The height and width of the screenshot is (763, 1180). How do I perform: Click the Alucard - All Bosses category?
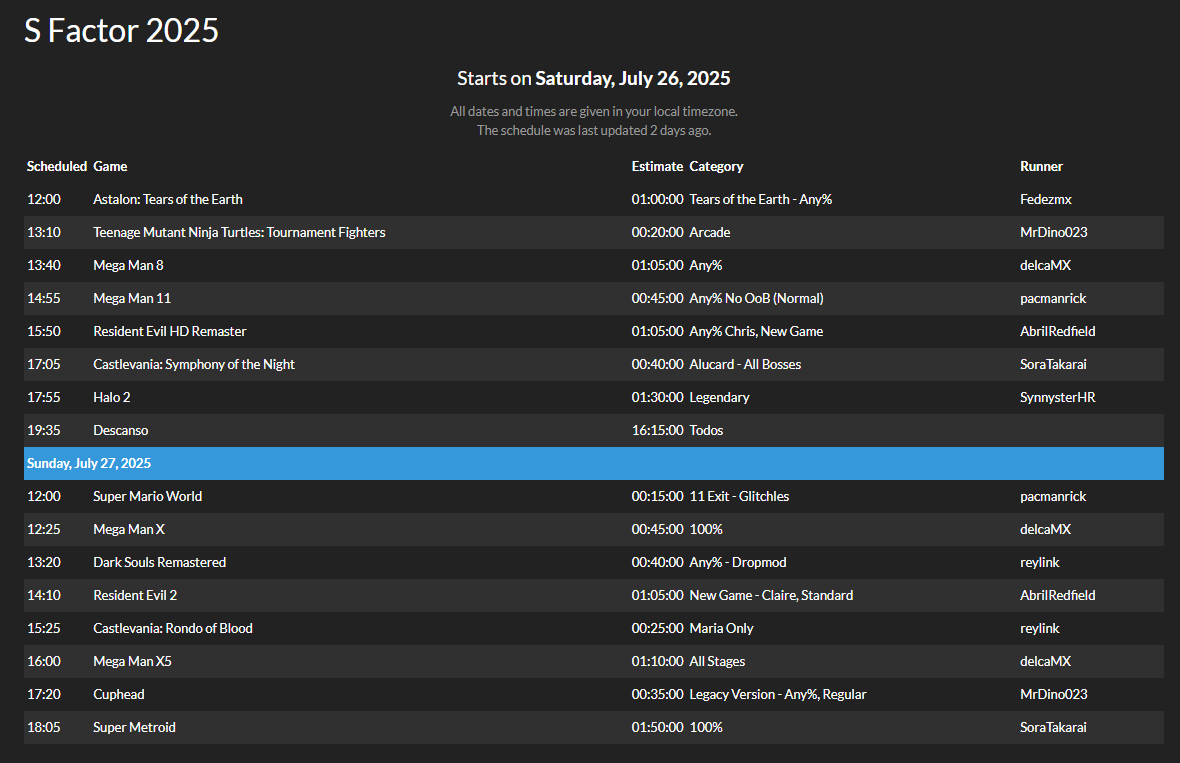(745, 364)
